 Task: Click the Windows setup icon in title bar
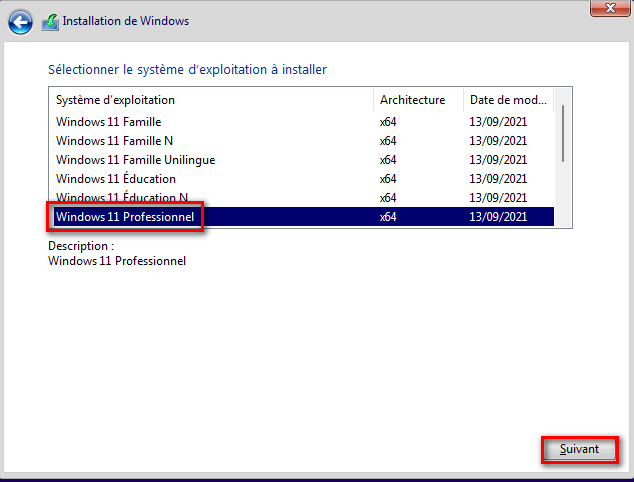click(50, 21)
